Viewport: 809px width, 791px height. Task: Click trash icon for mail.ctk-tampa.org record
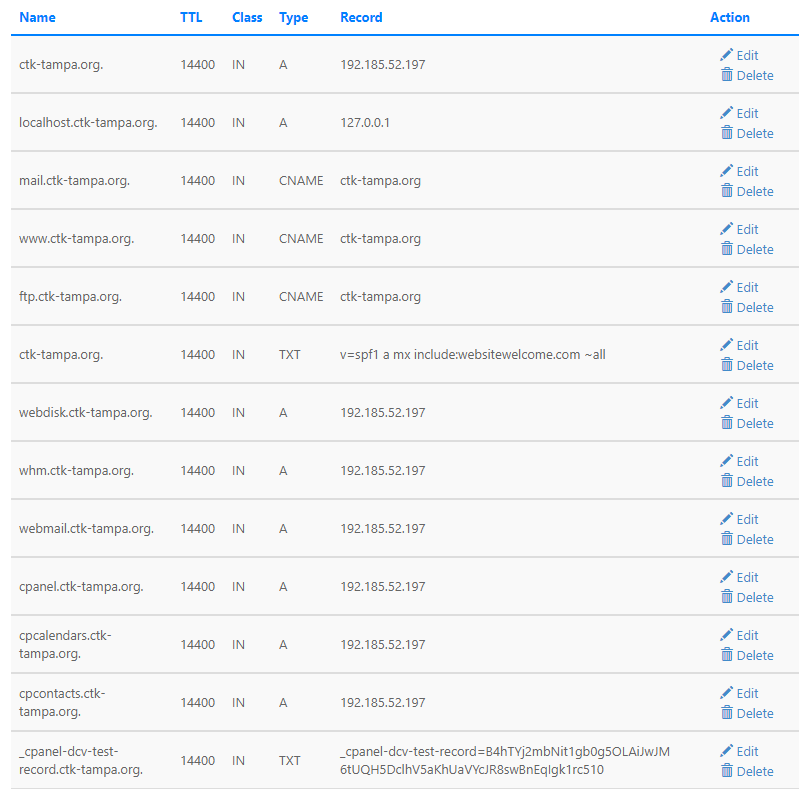coord(727,191)
